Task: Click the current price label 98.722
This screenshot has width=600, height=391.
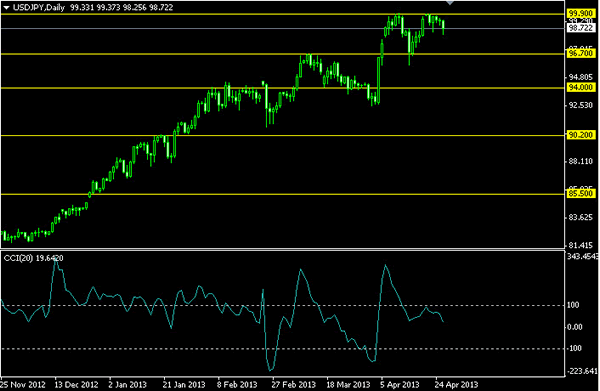Action: coord(580,28)
